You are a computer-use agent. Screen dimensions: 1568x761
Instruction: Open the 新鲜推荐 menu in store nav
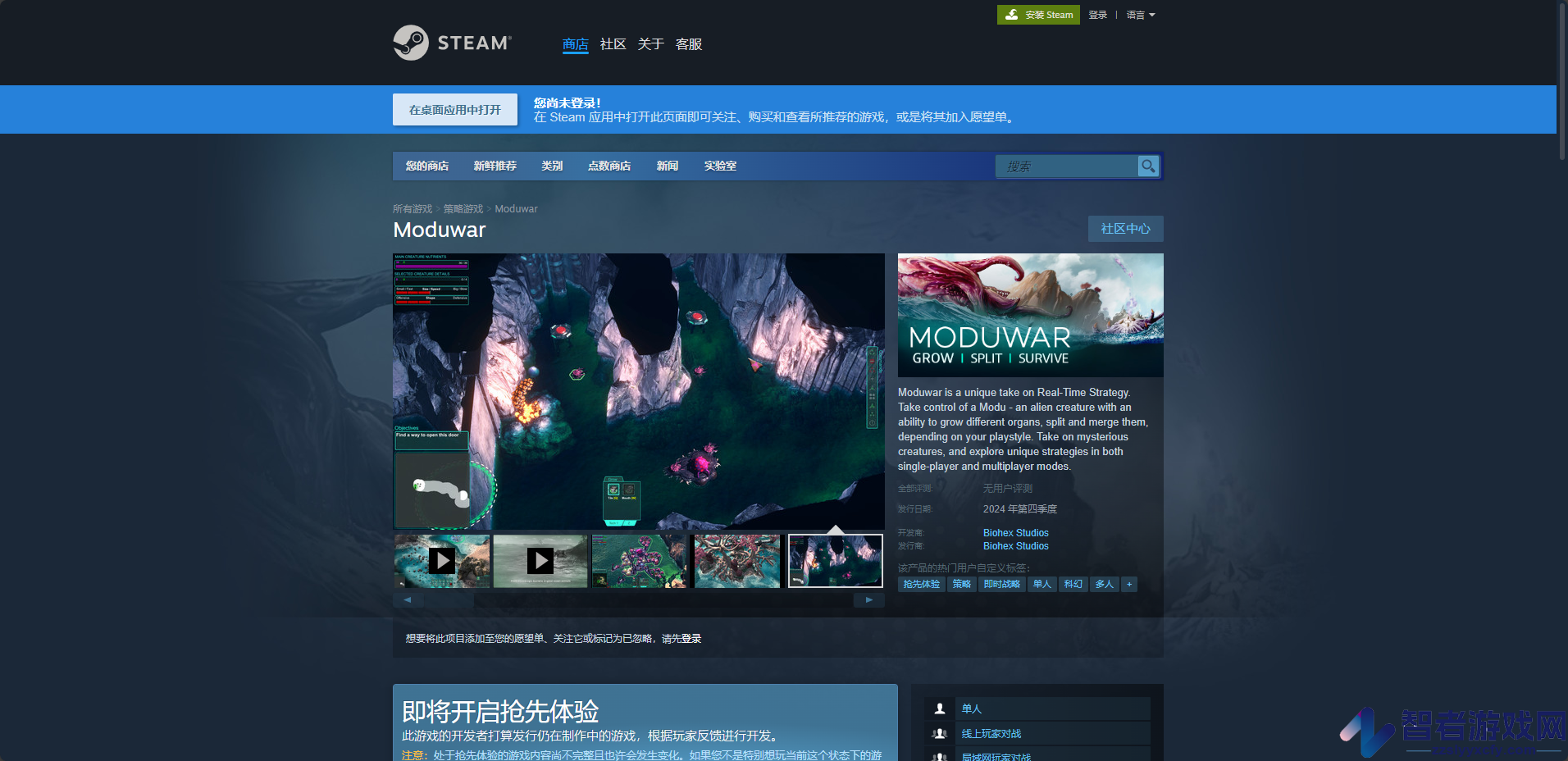[x=495, y=166]
